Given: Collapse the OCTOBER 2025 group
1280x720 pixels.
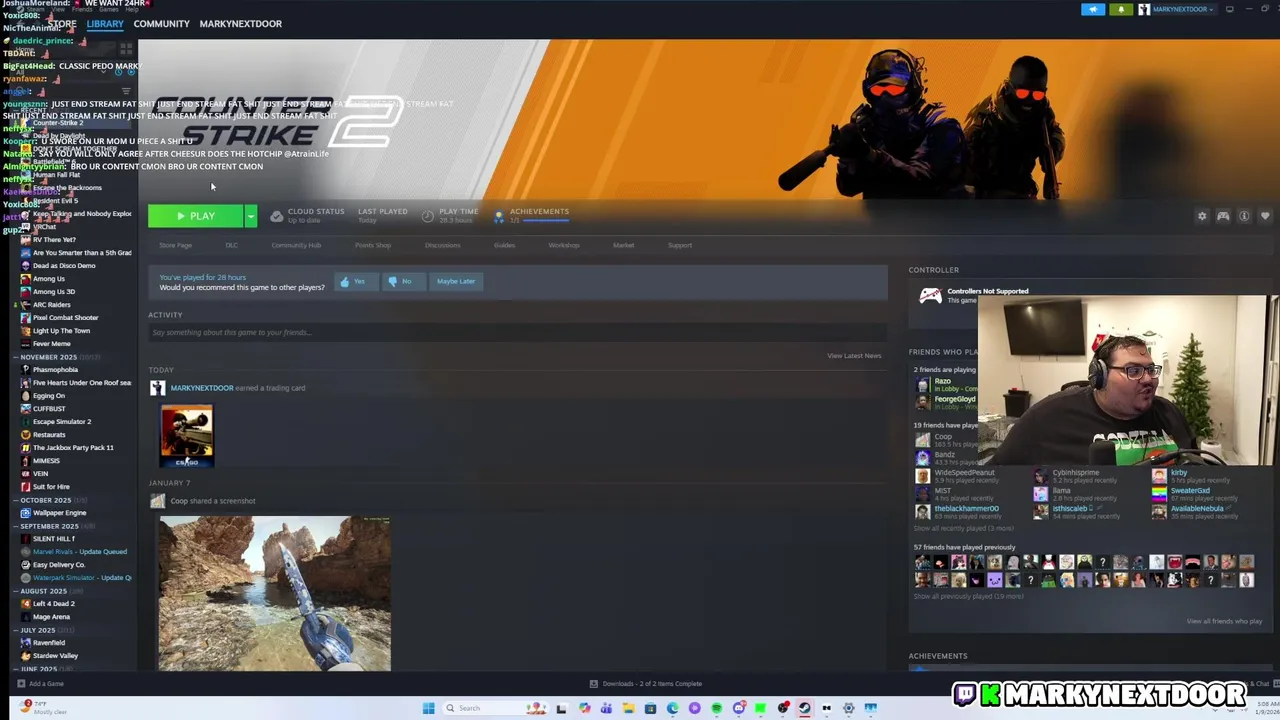Looking at the screenshot, I should (x=45, y=500).
